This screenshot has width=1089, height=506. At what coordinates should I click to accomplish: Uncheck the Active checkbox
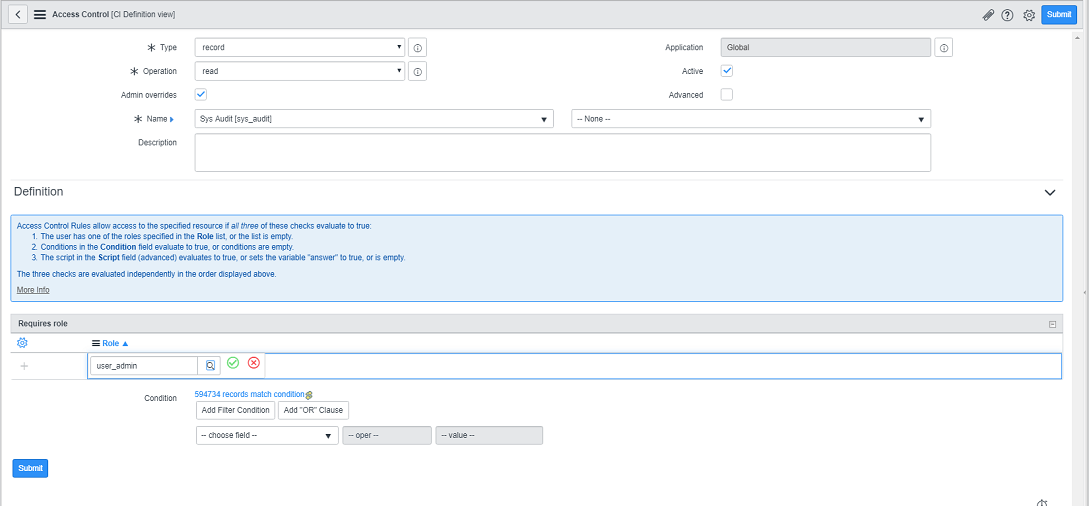coord(727,71)
